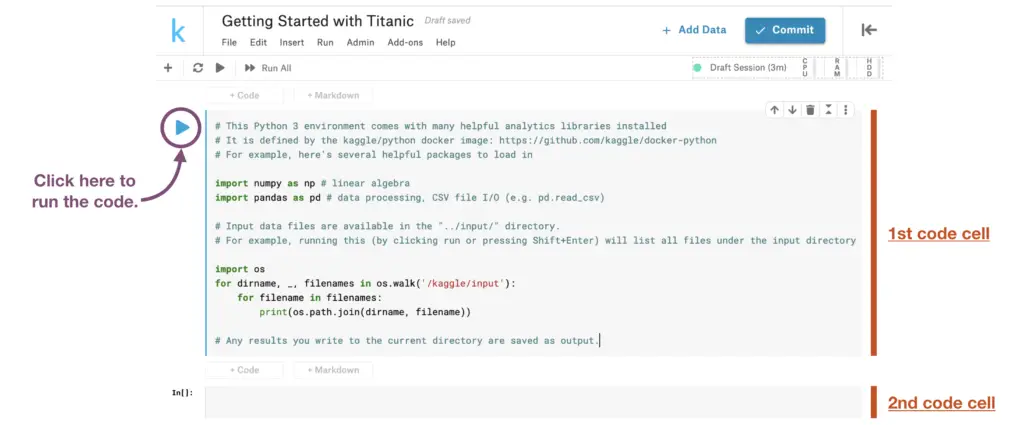Click the + Markdown button below the first cell
Viewport: 1024px width, 425px height.
(x=333, y=370)
